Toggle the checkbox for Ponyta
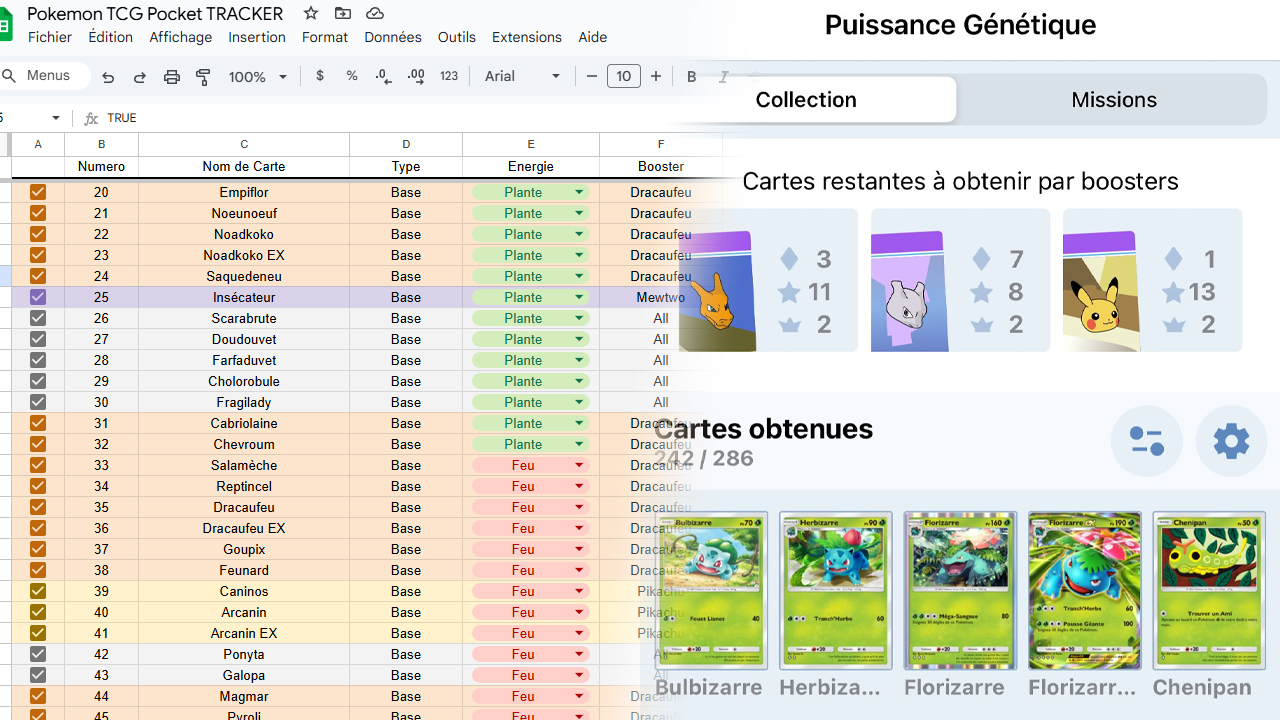This screenshot has width=1280, height=720. 38,654
